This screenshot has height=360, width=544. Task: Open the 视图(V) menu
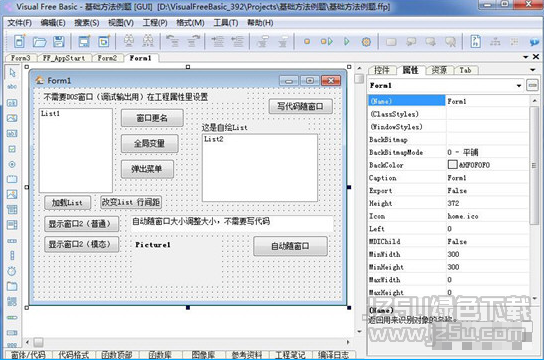pos(121,23)
